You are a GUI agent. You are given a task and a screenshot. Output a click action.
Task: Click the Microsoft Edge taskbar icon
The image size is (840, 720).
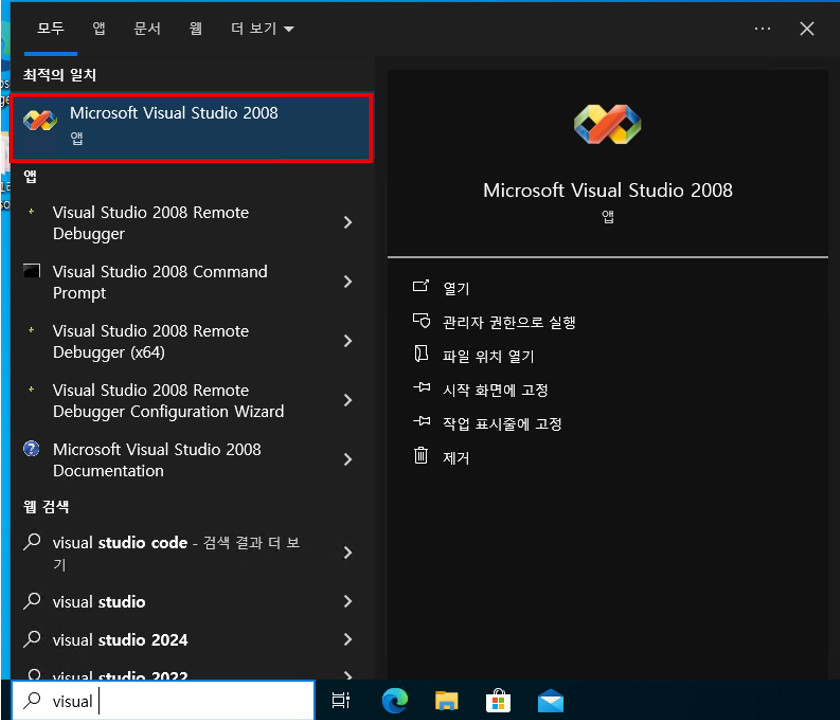pyautogui.click(x=395, y=701)
